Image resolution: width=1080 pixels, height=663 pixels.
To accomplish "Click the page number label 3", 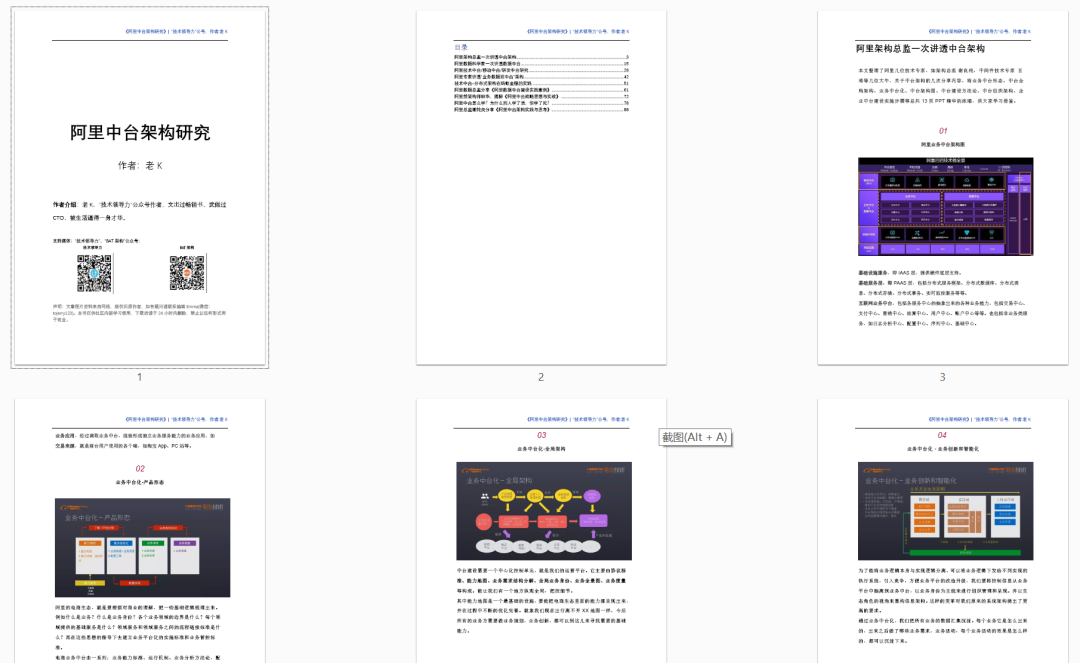I will [943, 377].
